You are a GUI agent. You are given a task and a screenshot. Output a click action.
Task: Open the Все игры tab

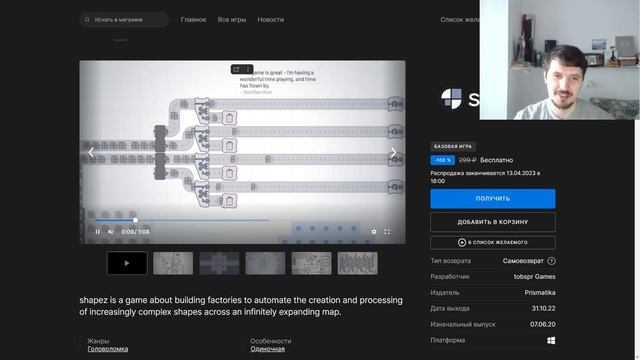pyautogui.click(x=232, y=20)
